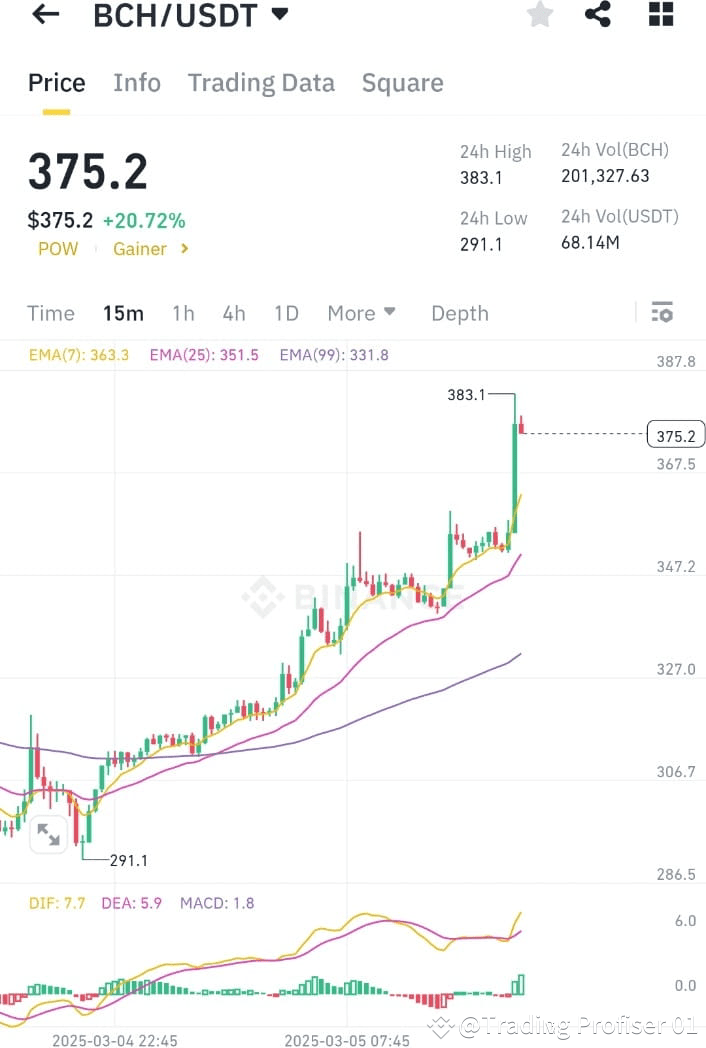Tap the POW token label
The height and width of the screenshot is (1048, 706).
pyautogui.click(x=57, y=249)
